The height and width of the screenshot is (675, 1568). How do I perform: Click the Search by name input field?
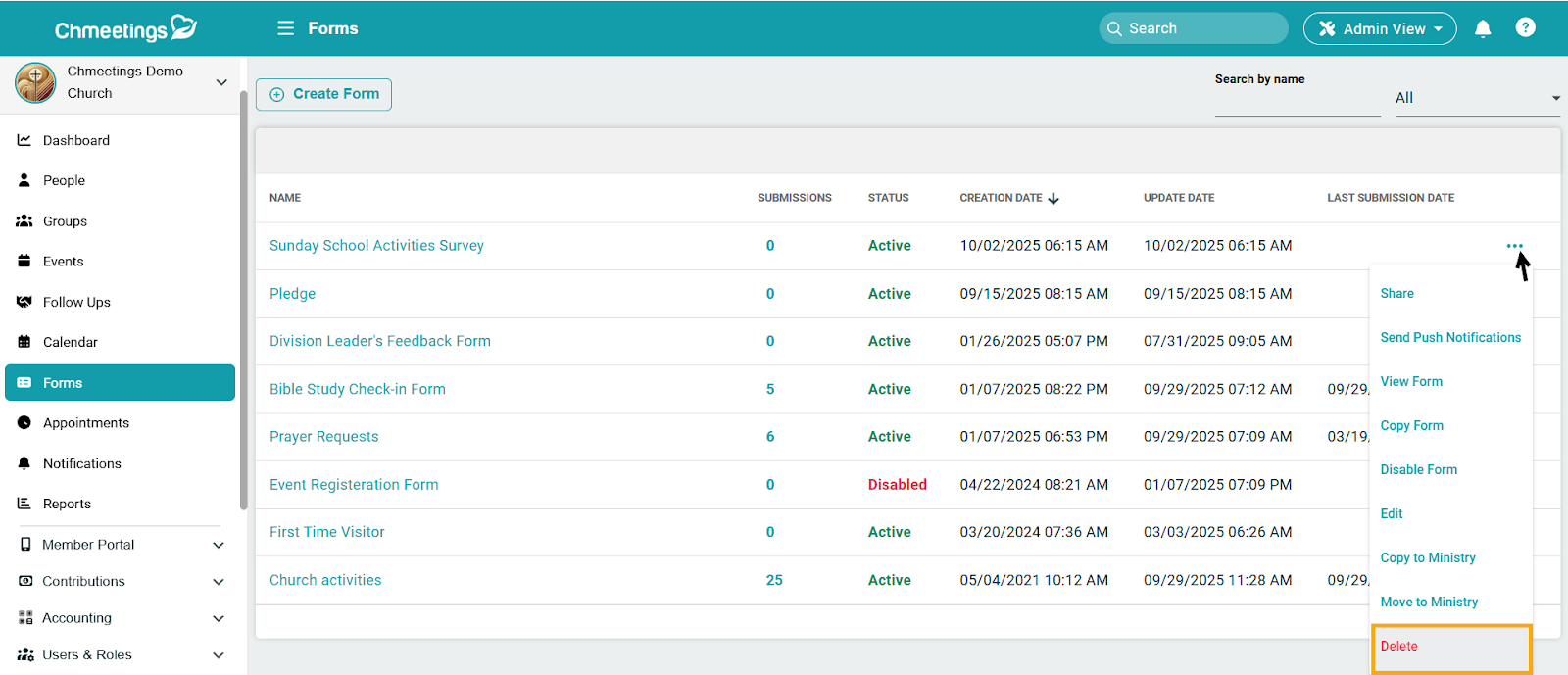[1297, 101]
